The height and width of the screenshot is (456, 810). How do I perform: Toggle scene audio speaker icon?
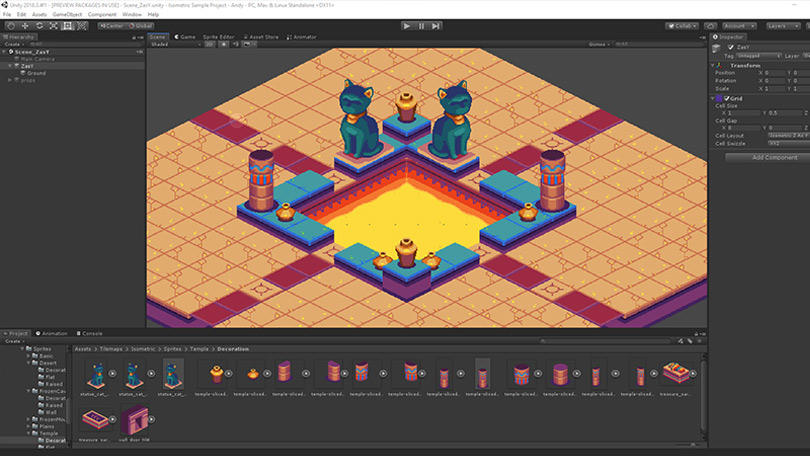click(x=235, y=44)
